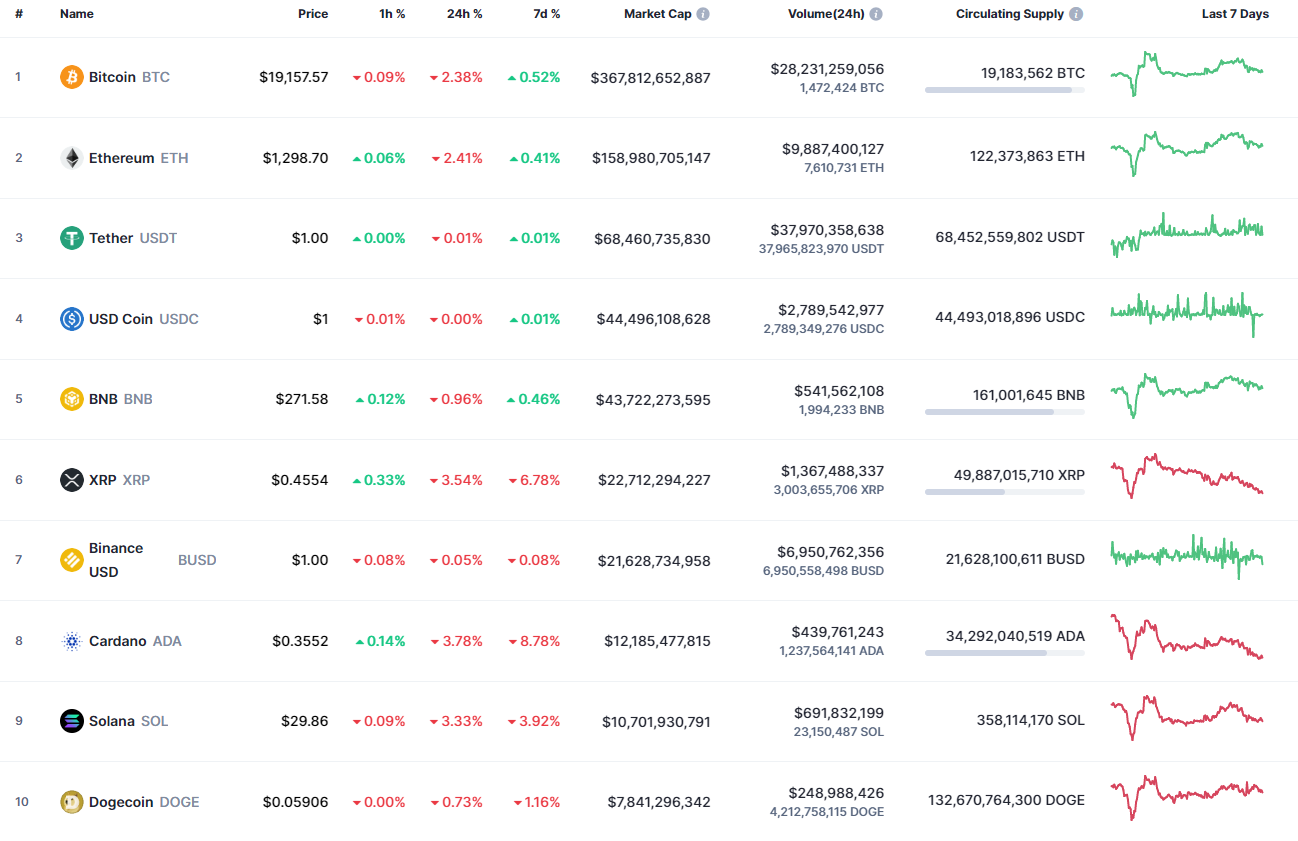Click the Ethereum 7-day sparkline chart
1298x841 pixels.
point(1186,156)
